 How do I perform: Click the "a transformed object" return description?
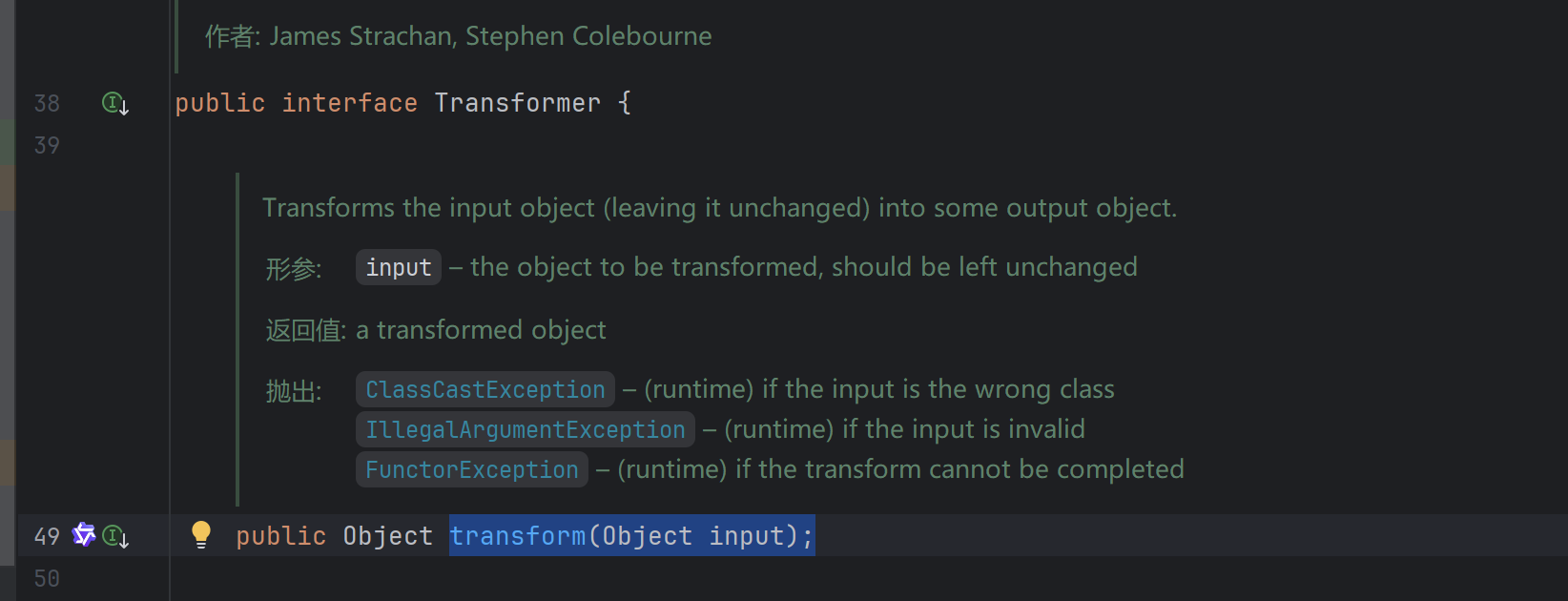481,330
